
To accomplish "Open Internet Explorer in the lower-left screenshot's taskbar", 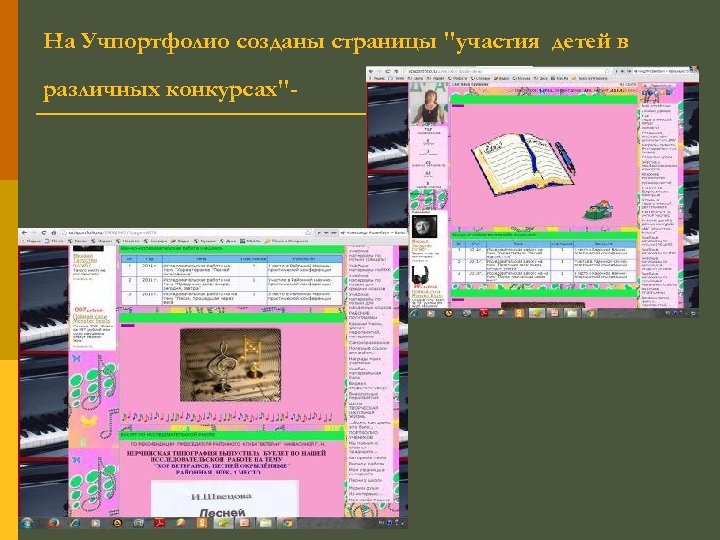I will [75, 523].
